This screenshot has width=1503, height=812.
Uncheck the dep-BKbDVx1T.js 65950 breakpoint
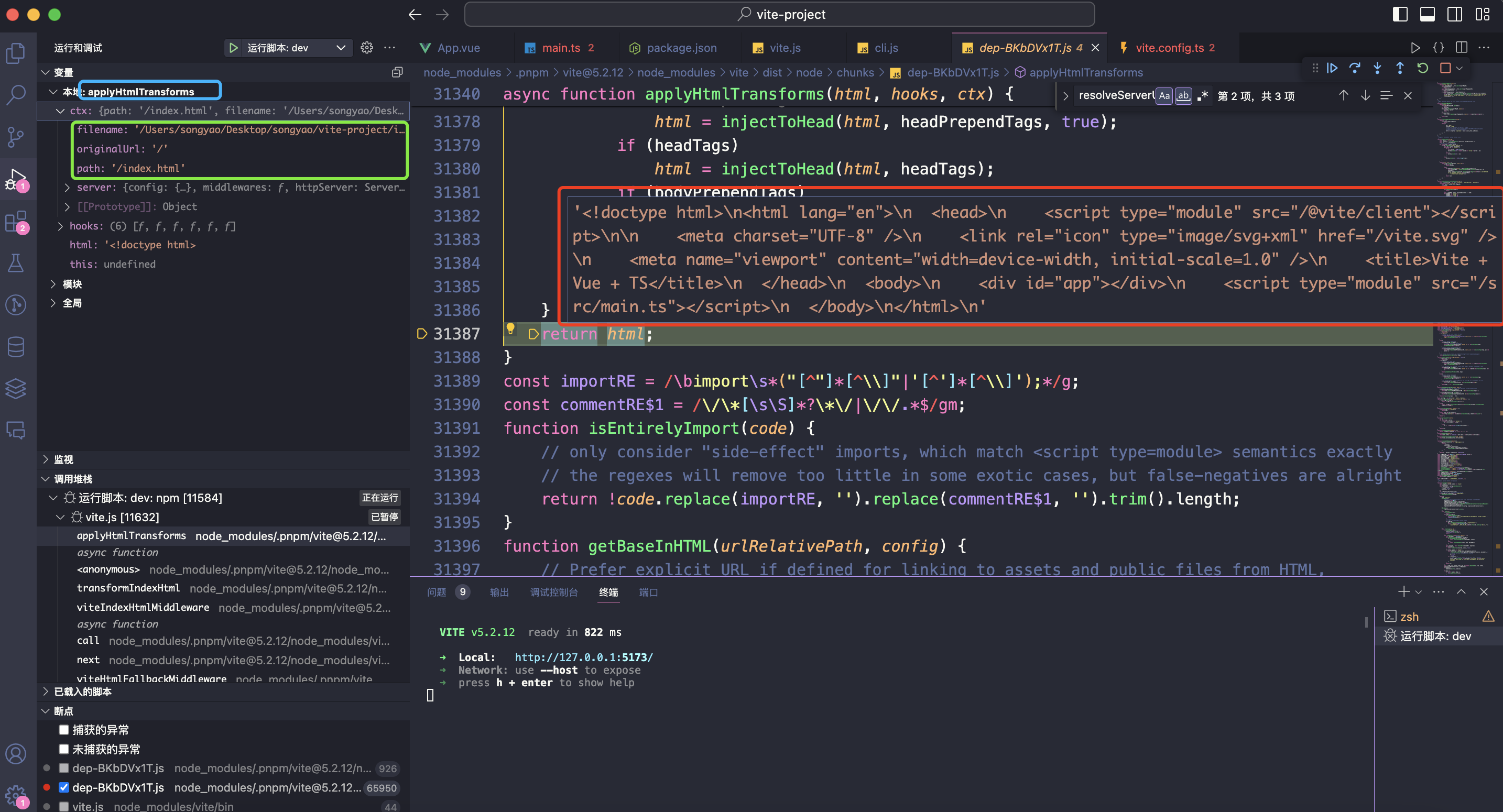64,787
